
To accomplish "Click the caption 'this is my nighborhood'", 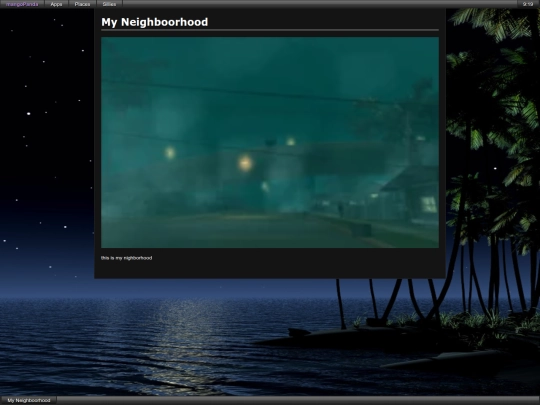I will click(x=126, y=258).
